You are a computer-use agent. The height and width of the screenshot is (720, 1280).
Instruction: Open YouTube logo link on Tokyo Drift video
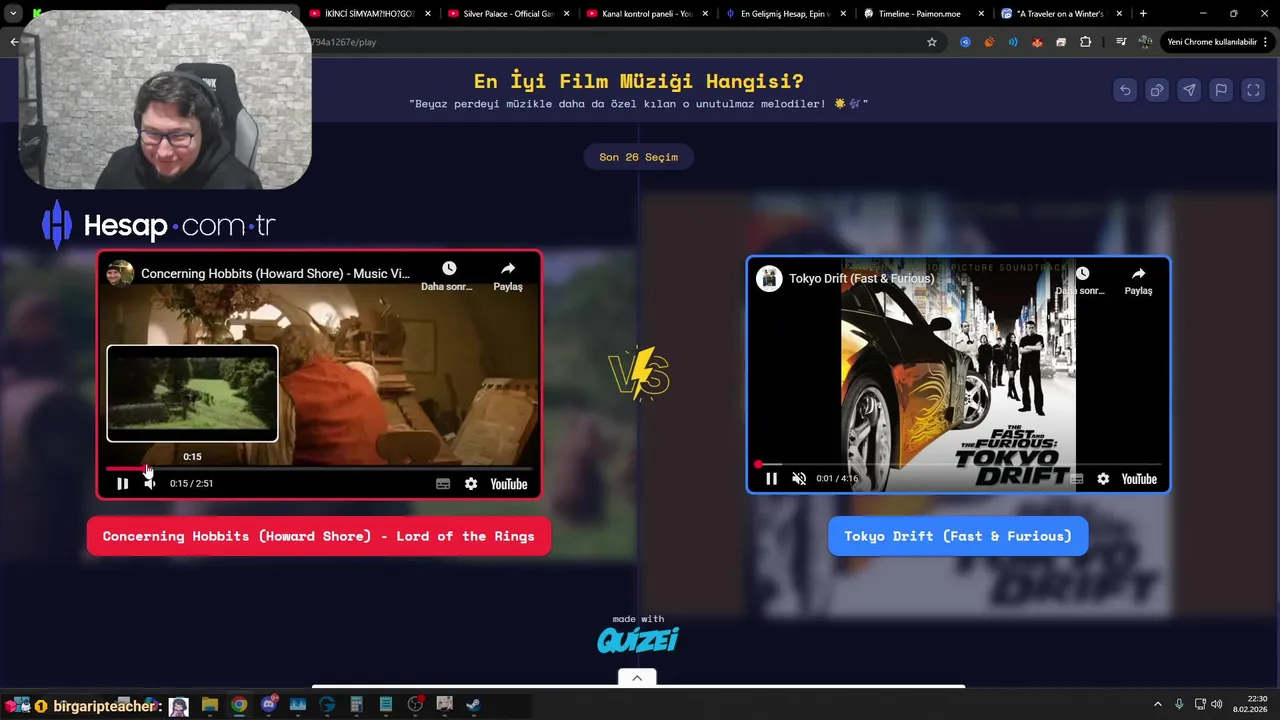pos(1139,479)
